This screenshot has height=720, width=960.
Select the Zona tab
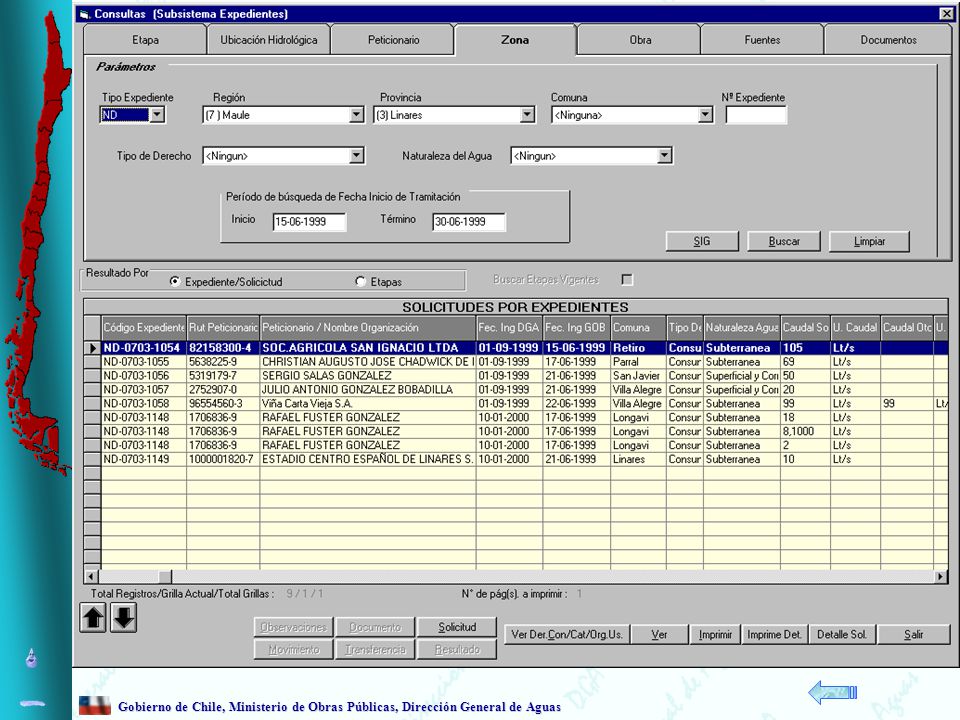pyautogui.click(x=515, y=40)
